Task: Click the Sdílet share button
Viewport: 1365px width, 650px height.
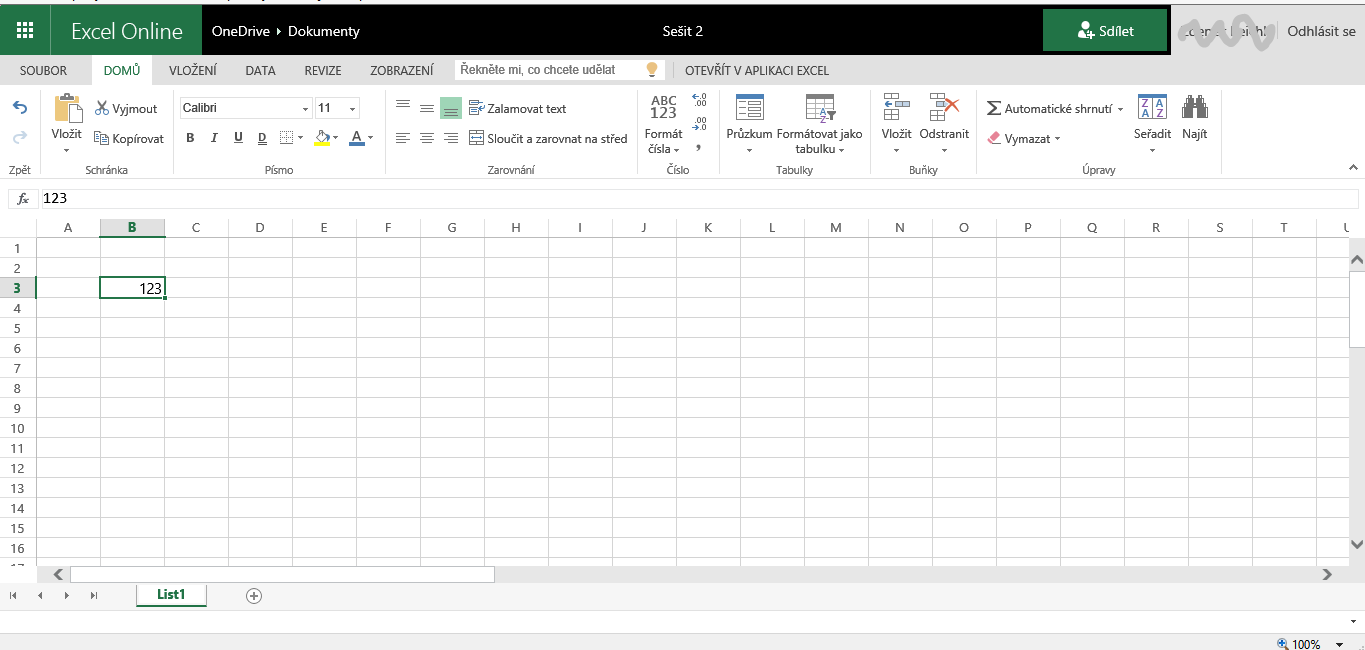Action: click(x=1105, y=31)
